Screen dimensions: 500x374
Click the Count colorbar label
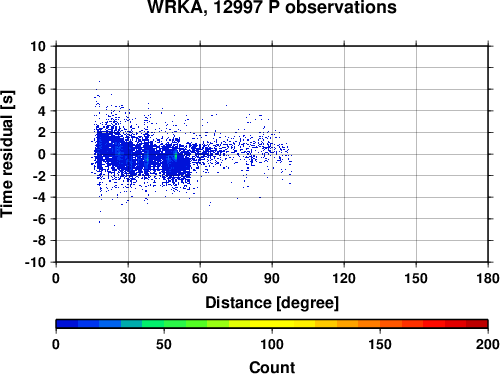click(272, 367)
